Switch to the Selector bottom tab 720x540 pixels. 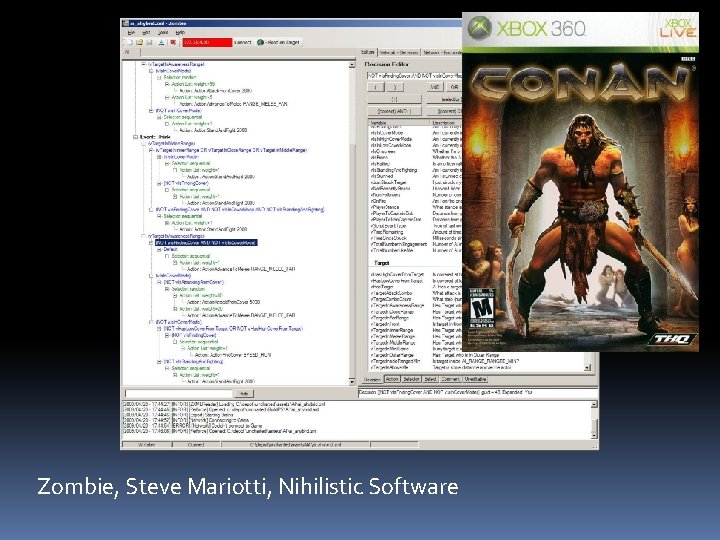(411, 379)
